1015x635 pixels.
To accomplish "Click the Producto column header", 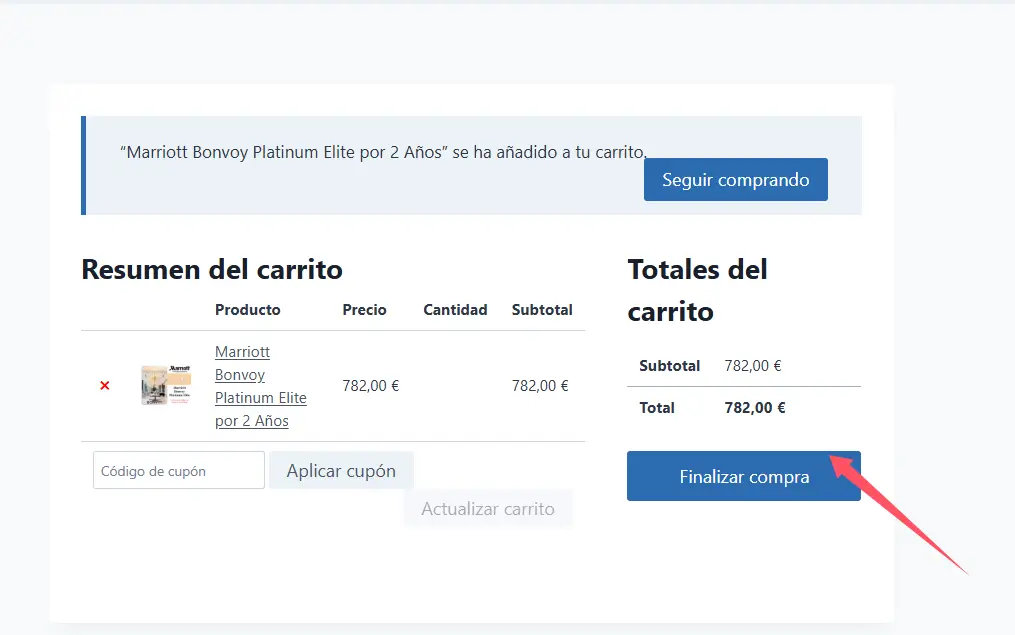I will pos(247,310).
